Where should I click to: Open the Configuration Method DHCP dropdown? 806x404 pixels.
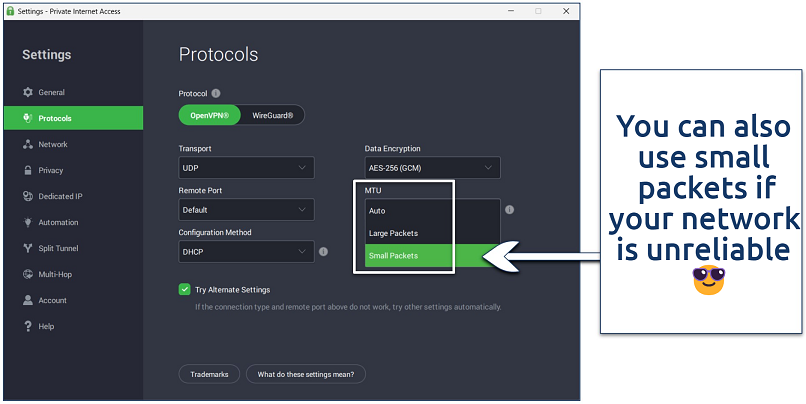coord(246,252)
